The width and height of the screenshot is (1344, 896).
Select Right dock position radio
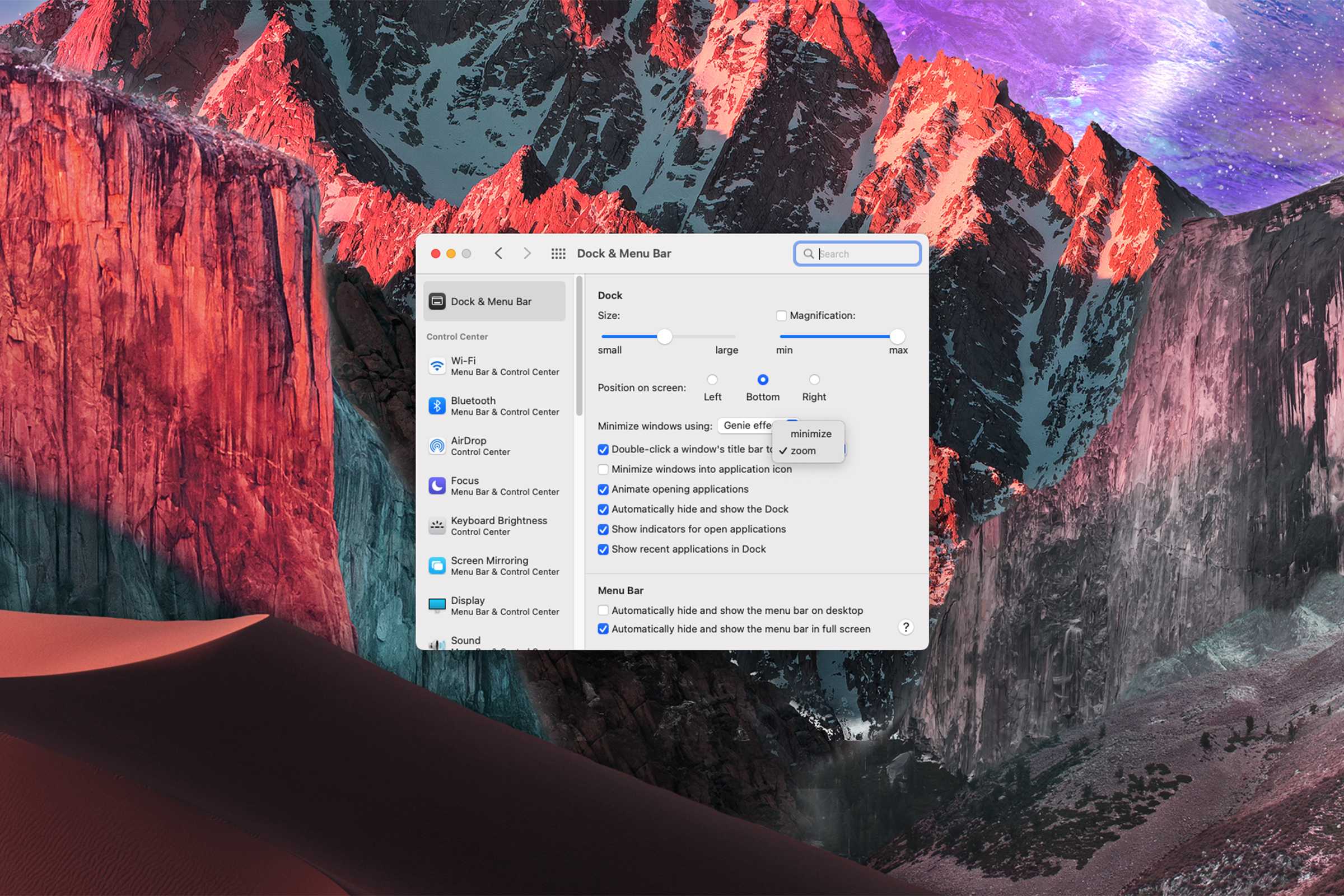(814, 380)
